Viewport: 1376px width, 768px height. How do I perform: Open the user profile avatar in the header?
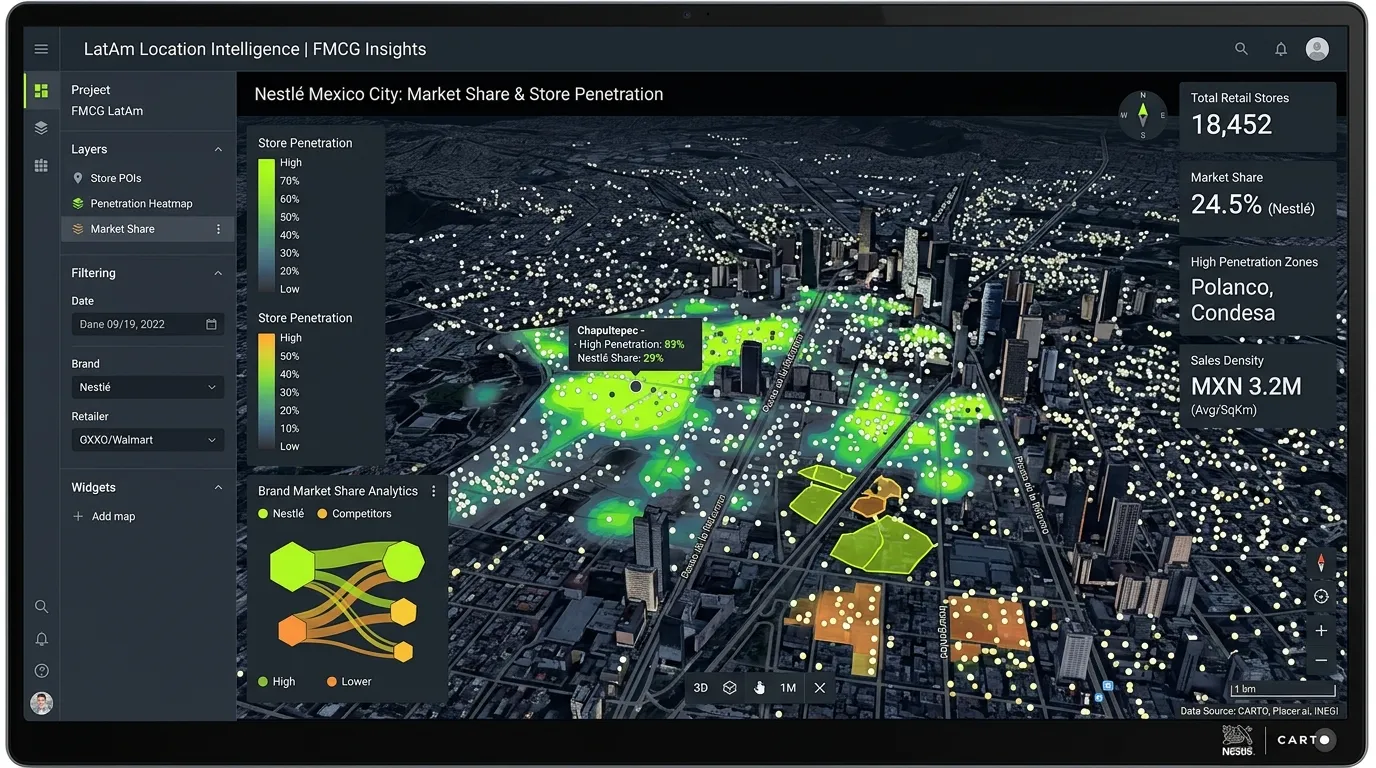pyautogui.click(x=1317, y=48)
